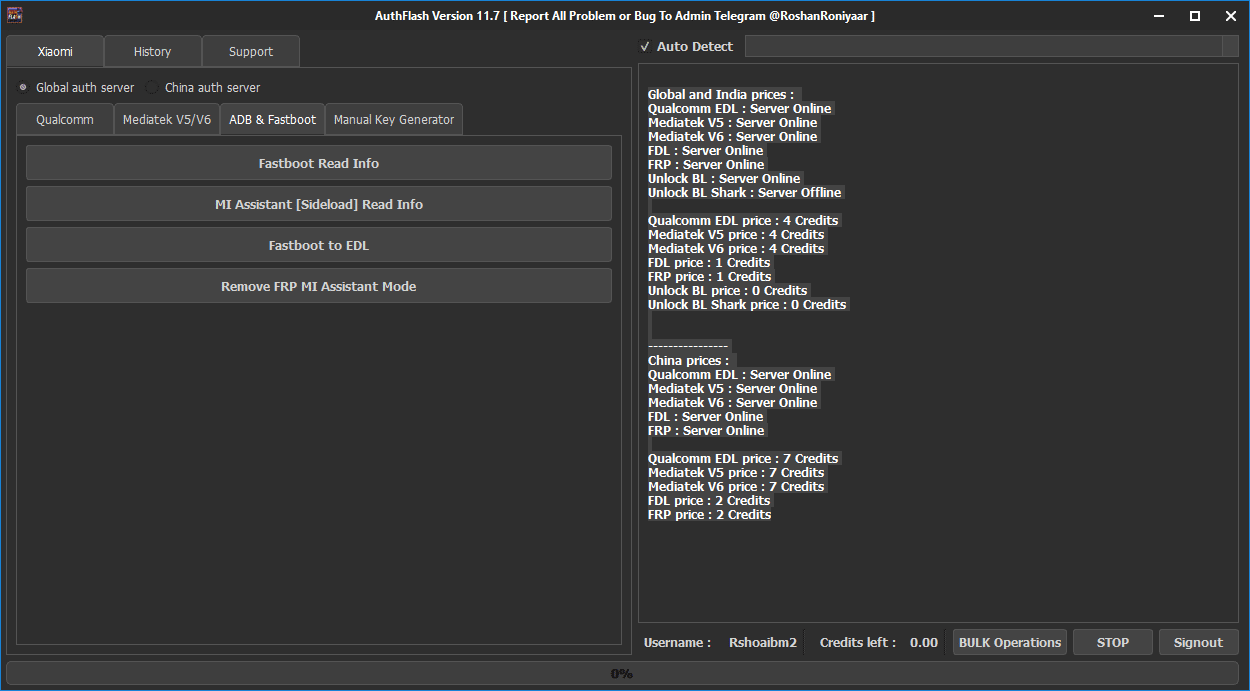
Task: Click the dropdown arrow at top-right combo box
Action: tap(1230, 47)
